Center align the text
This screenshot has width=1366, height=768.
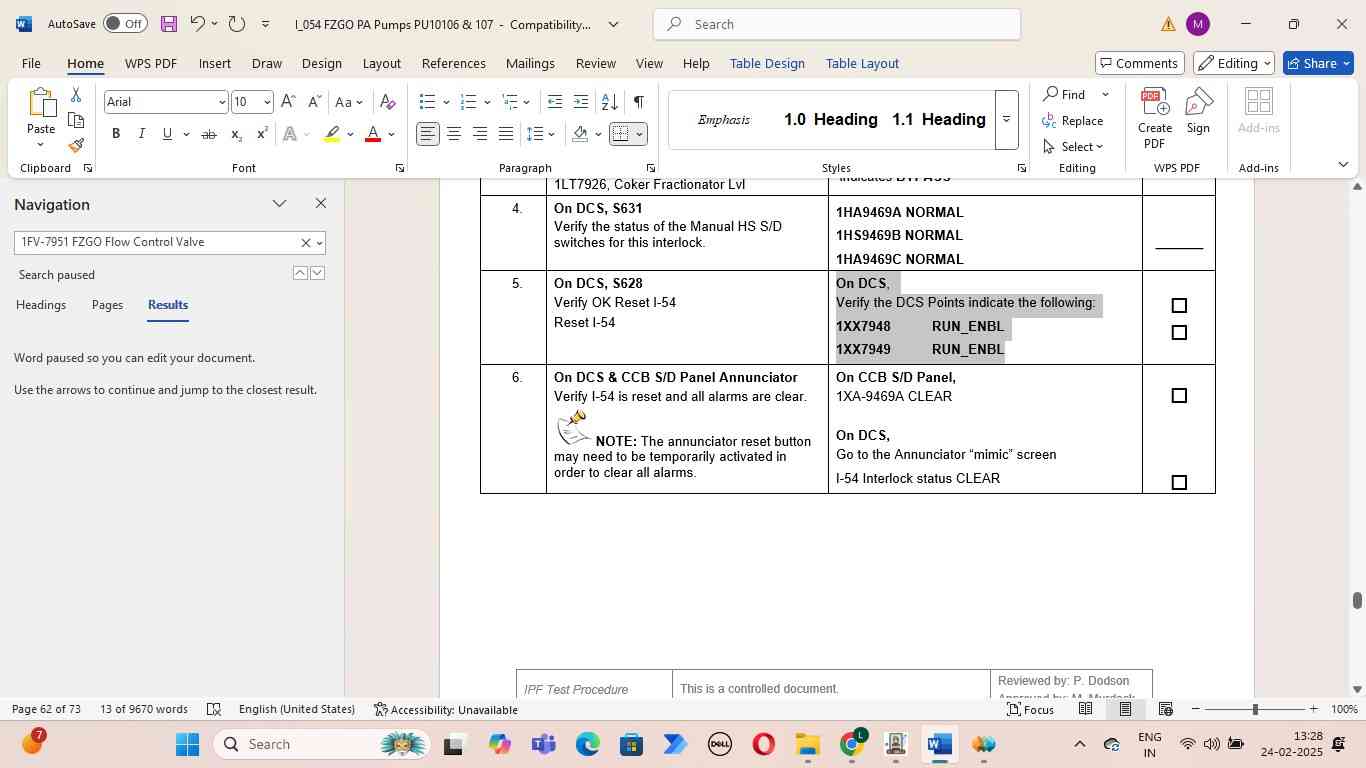454,134
